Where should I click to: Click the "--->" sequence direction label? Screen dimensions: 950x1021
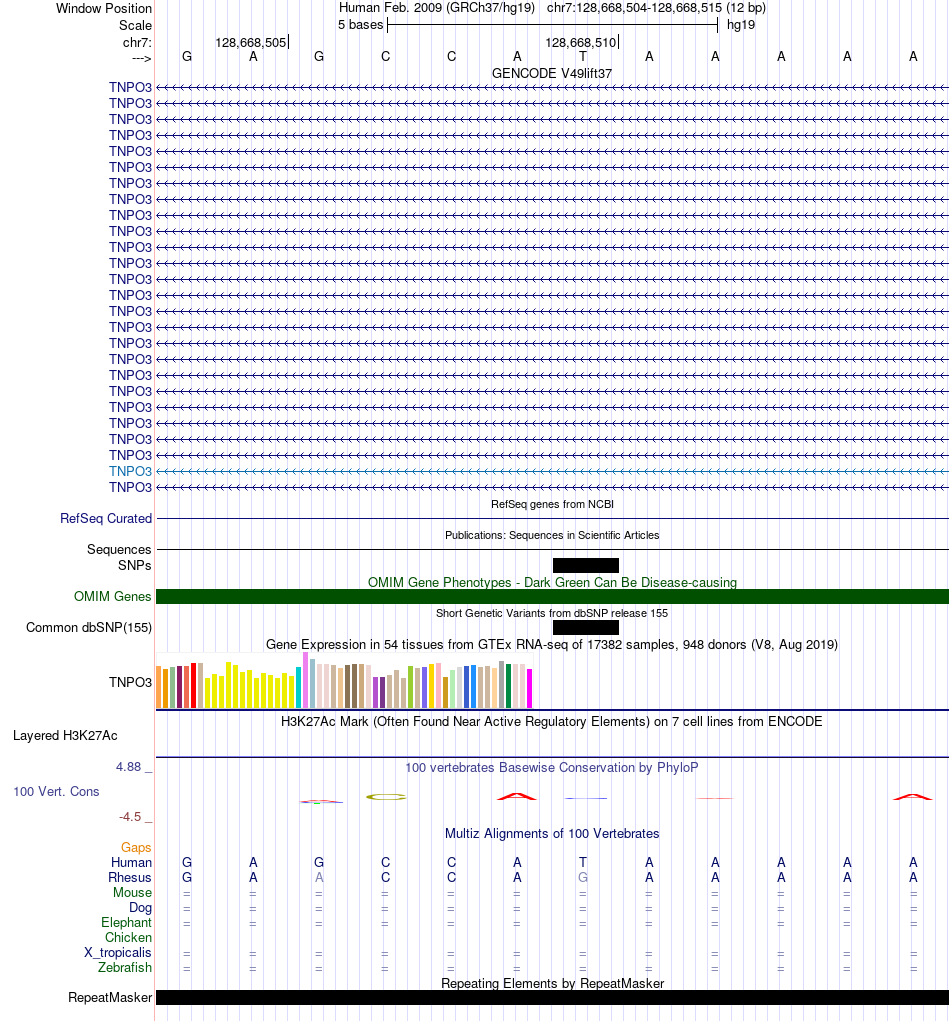pos(141,59)
